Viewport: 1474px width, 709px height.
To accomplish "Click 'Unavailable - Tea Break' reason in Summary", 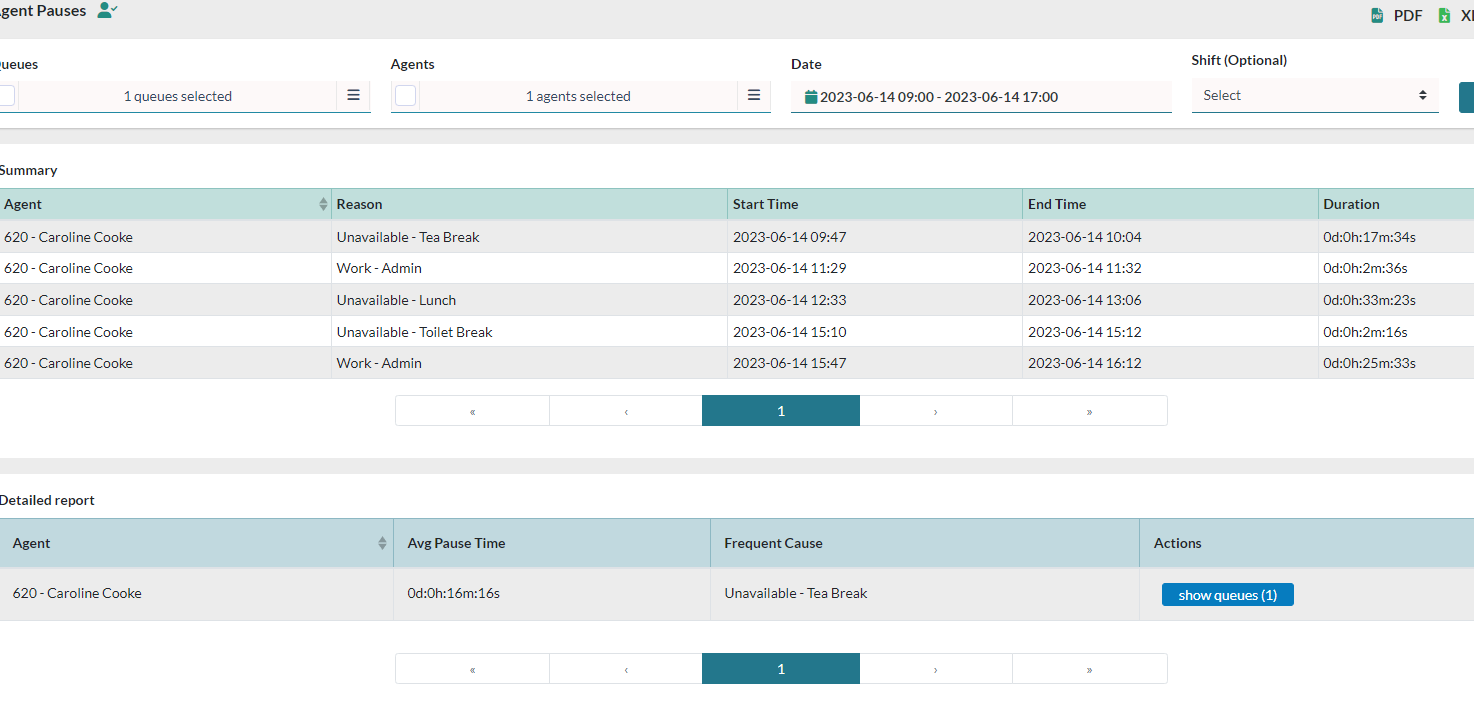I will coord(408,237).
